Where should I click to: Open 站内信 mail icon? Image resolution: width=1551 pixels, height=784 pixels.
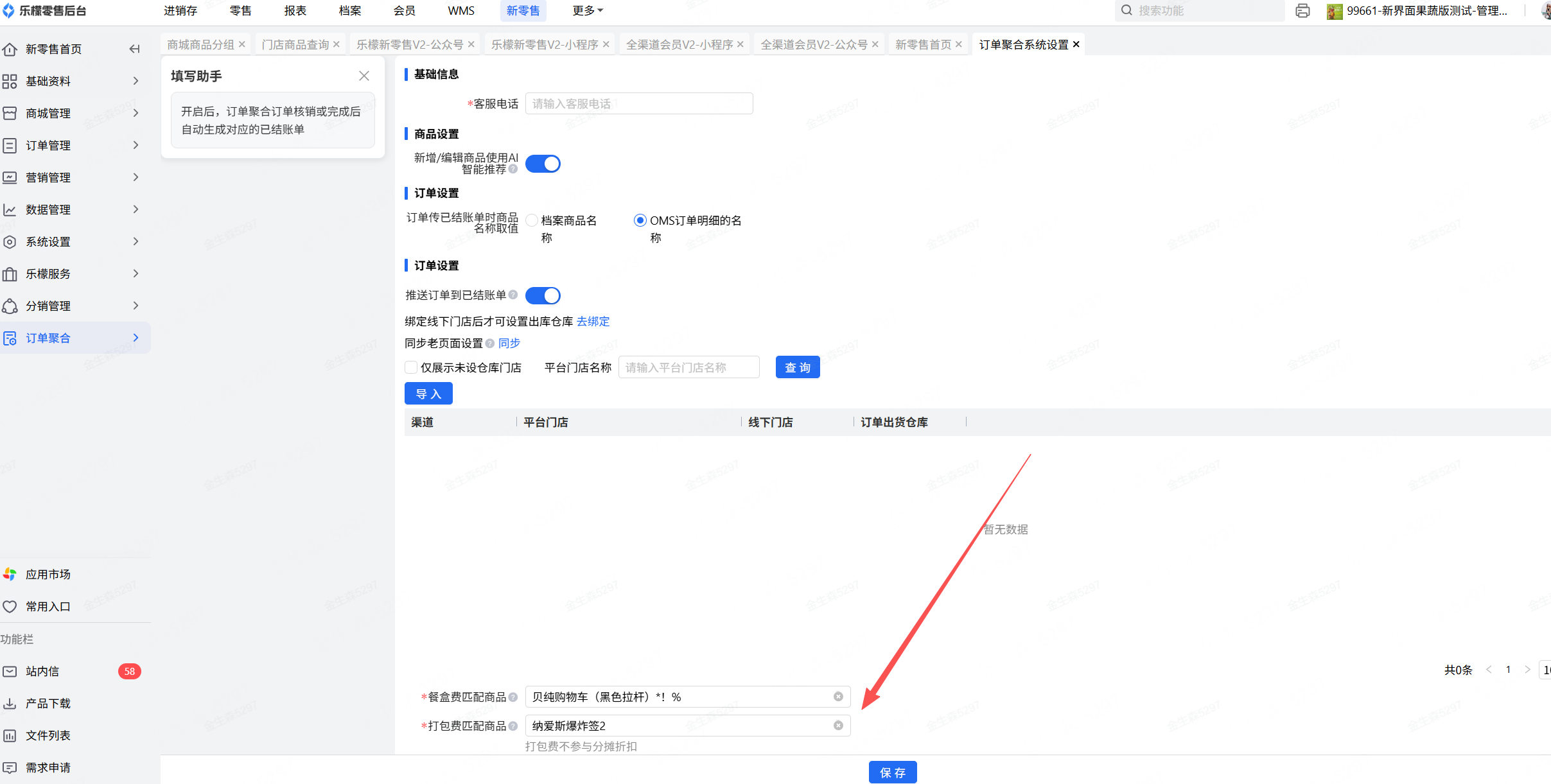tap(10, 671)
